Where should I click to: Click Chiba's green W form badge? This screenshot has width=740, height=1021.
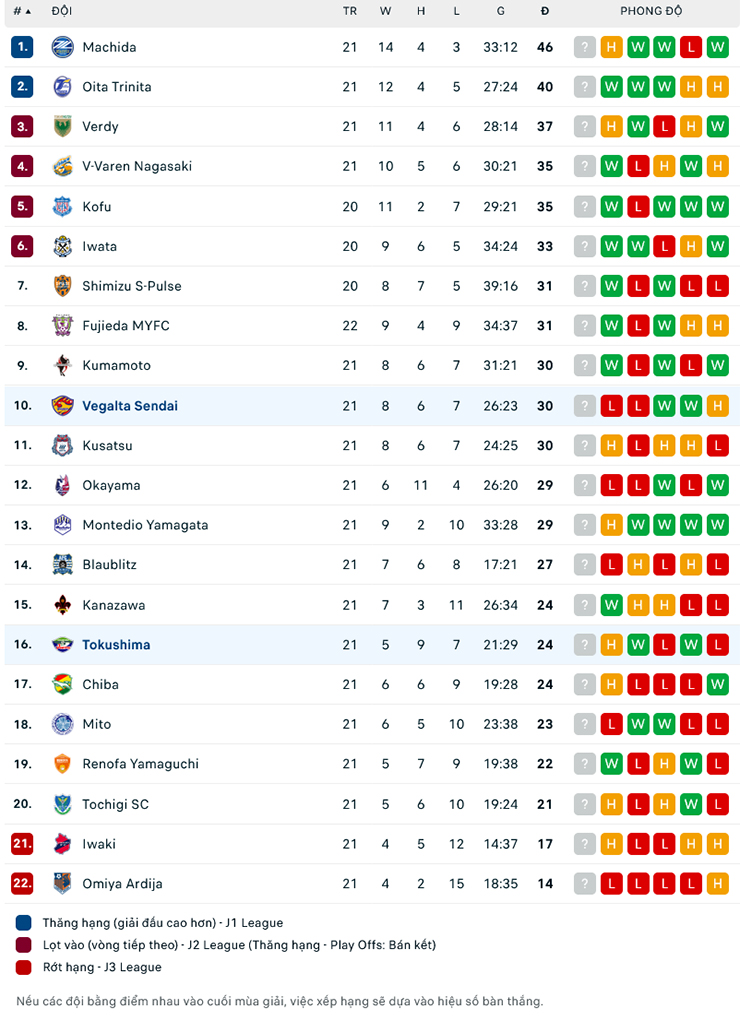point(717,685)
